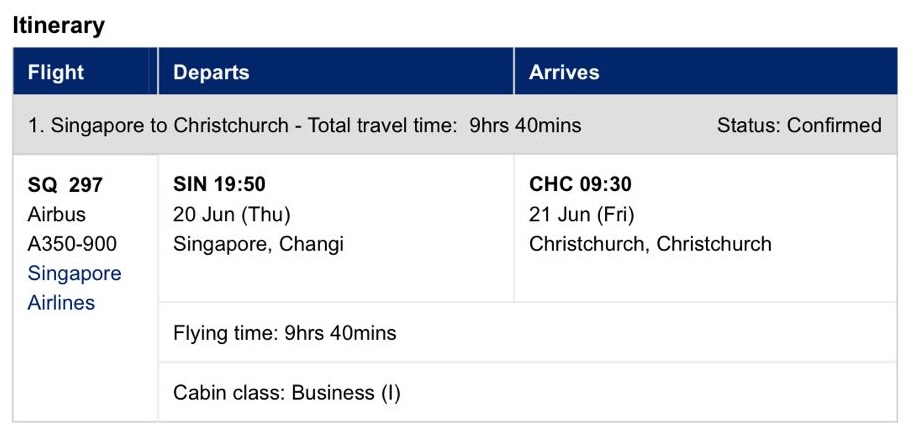Select the 21 Jun (Fri) arrival date
Image resolution: width=916 pixels, height=440 pixels.
coord(582,214)
